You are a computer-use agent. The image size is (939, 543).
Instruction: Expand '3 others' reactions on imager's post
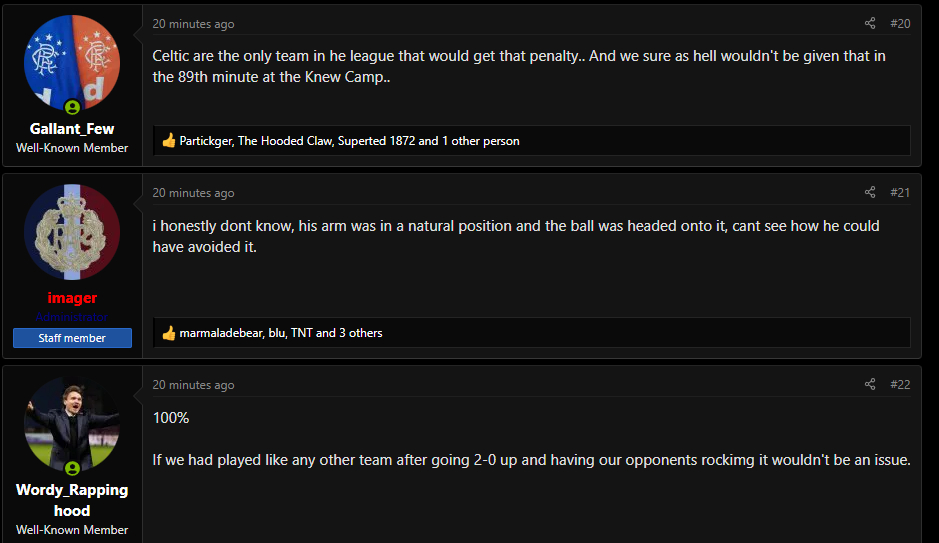click(x=360, y=333)
